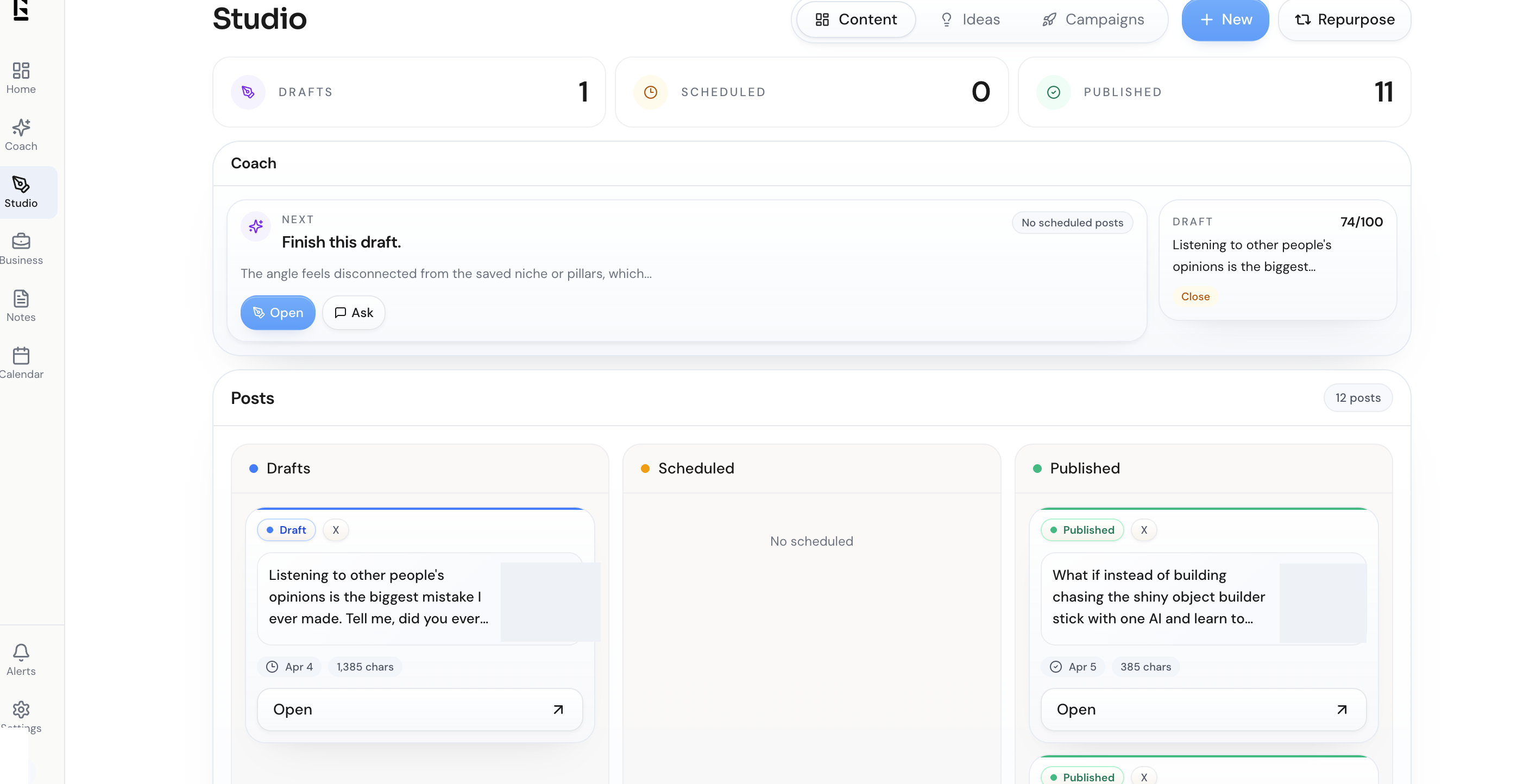Viewport: 1536px width, 784px height.
Task: Open the Calendar sidebar icon
Action: click(x=21, y=356)
